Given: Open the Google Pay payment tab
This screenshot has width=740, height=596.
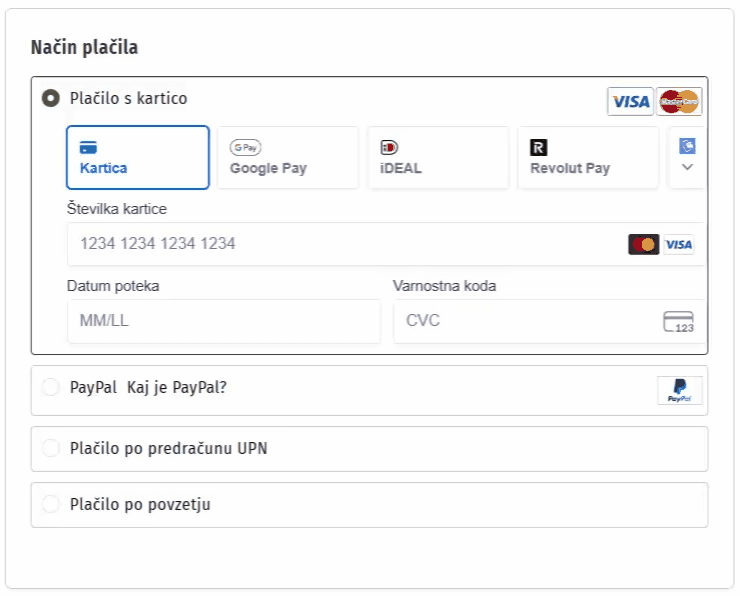Looking at the screenshot, I should pos(287,157).
